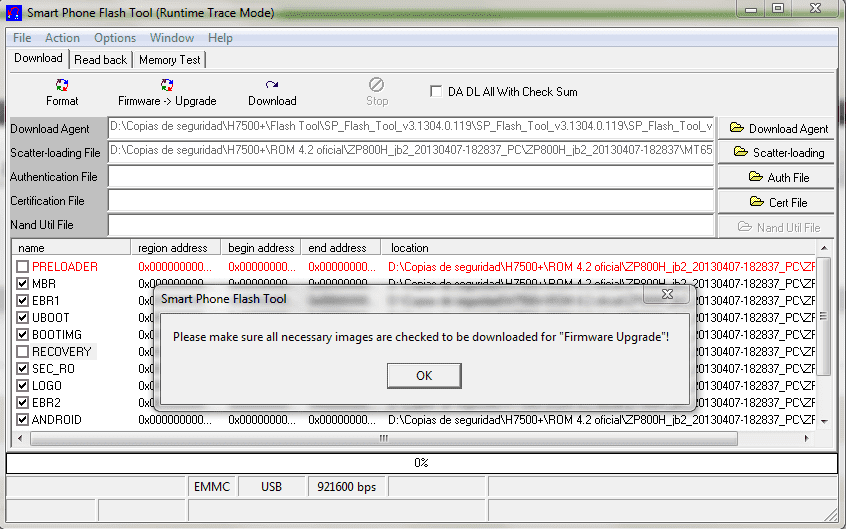
Task: Uncheck the LOGO checkbox
Action: pos(22,385)
